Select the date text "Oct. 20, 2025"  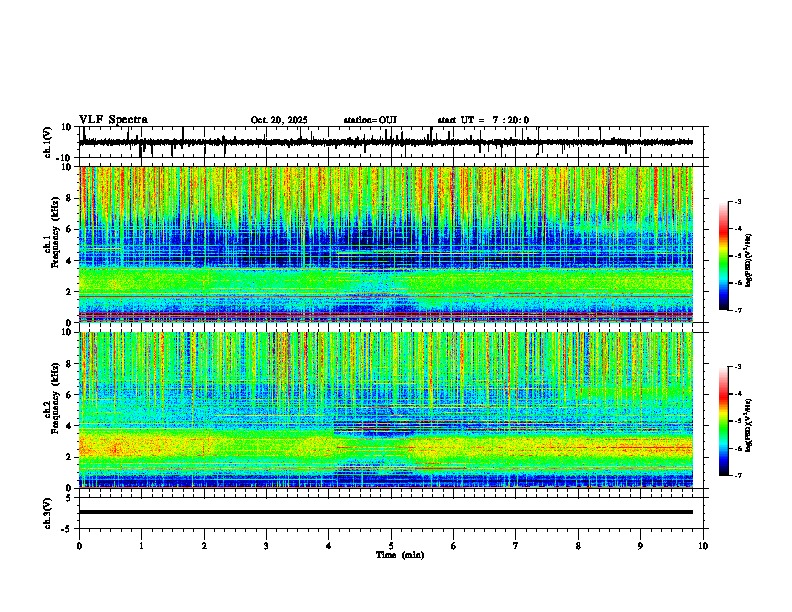279,120
